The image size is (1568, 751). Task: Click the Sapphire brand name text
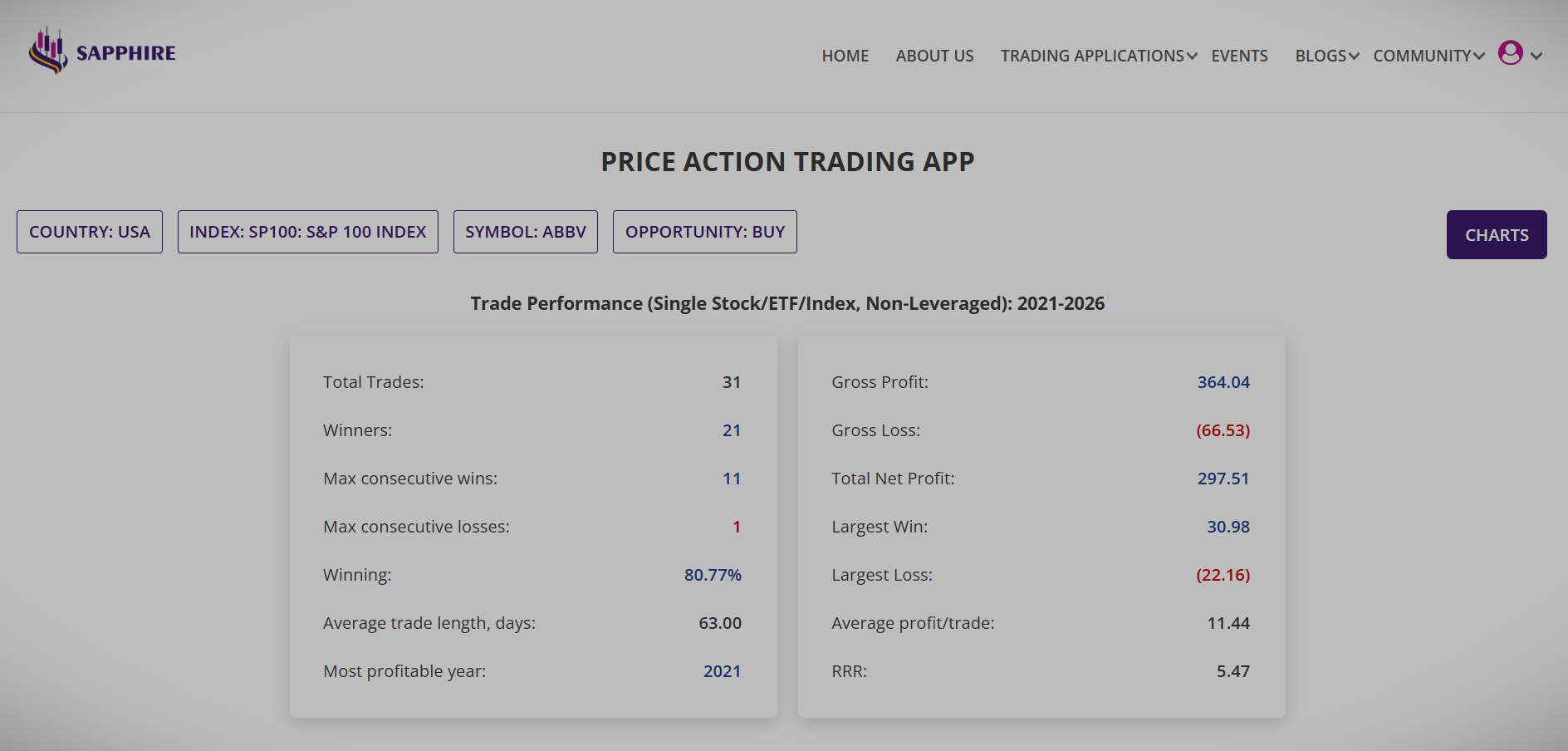coord(126,53)
